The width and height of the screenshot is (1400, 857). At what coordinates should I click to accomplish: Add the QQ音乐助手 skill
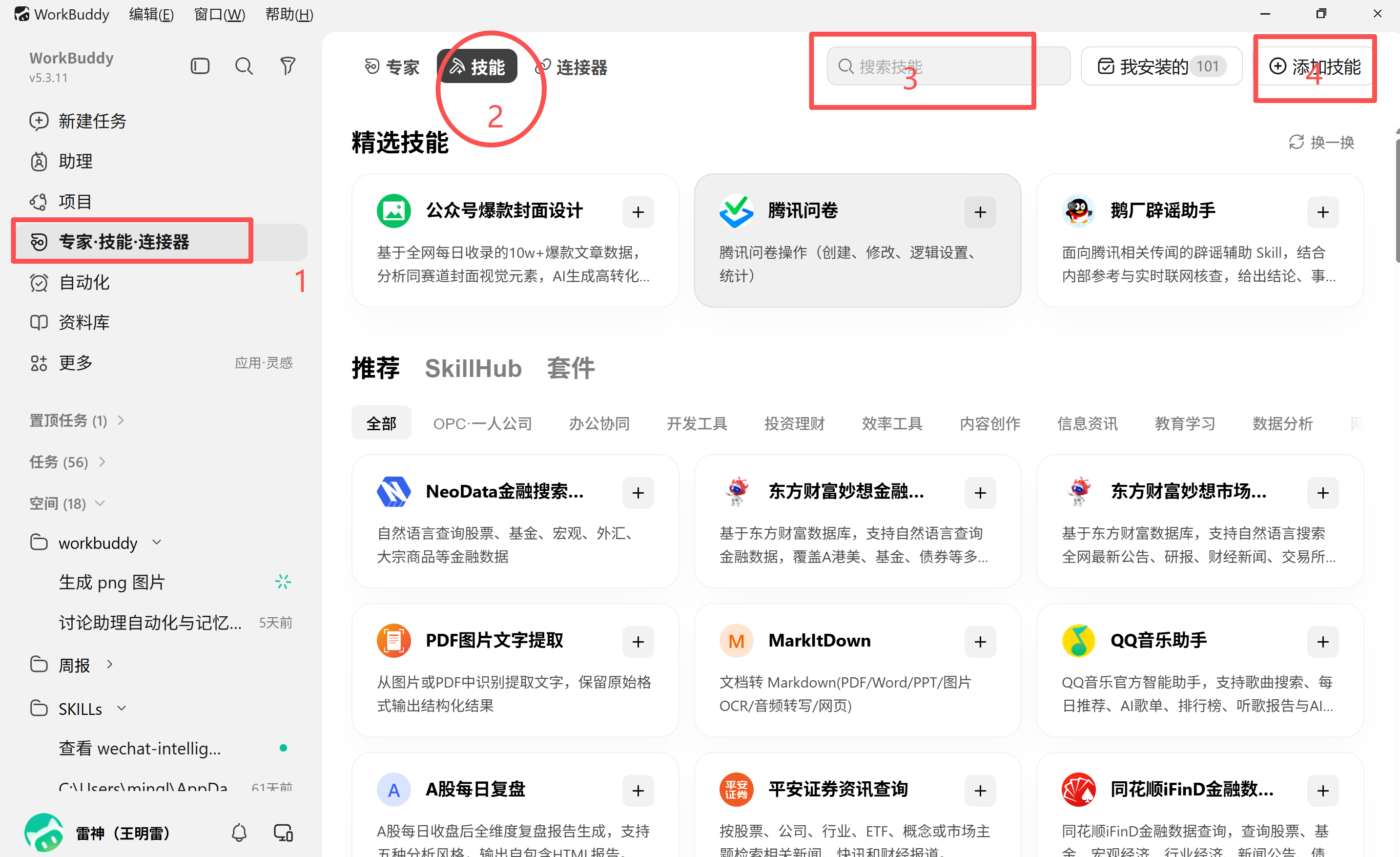(x=1323, y=642)
